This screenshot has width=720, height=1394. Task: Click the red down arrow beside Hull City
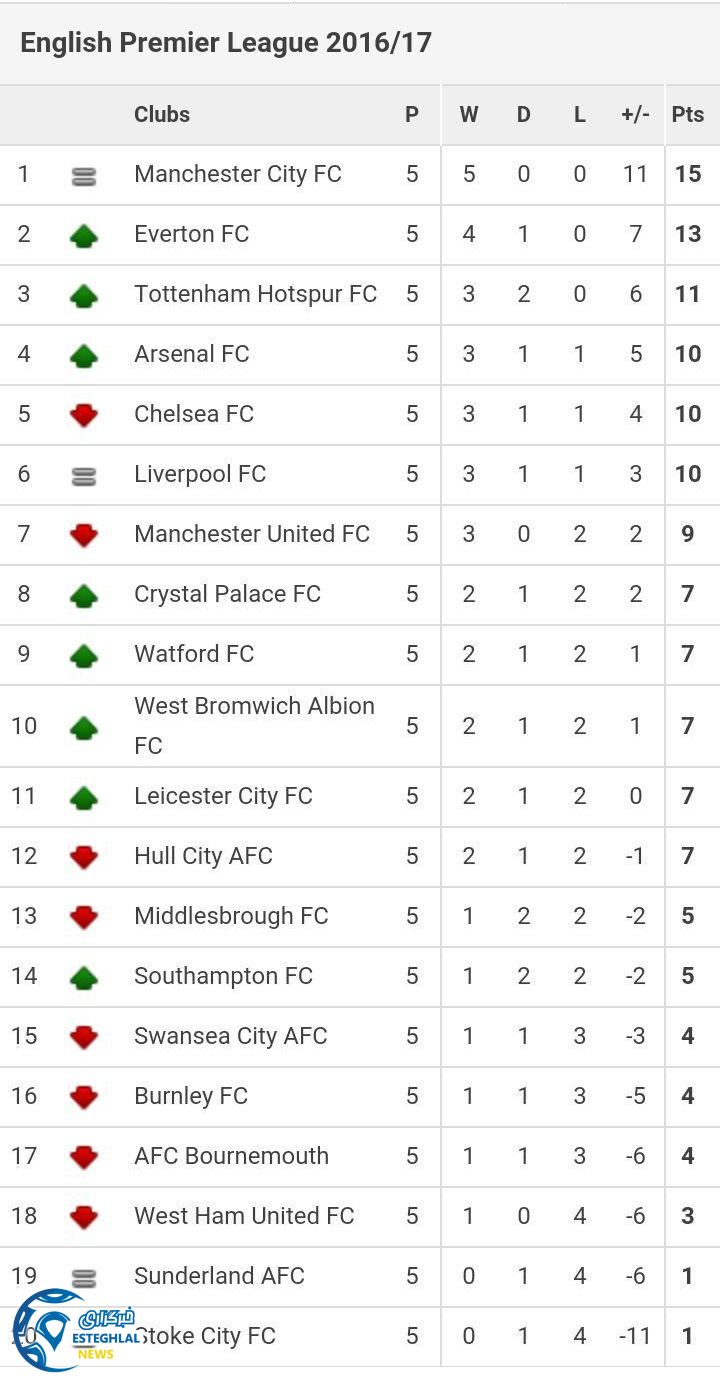pyautogui.click(x=84, y=857)
